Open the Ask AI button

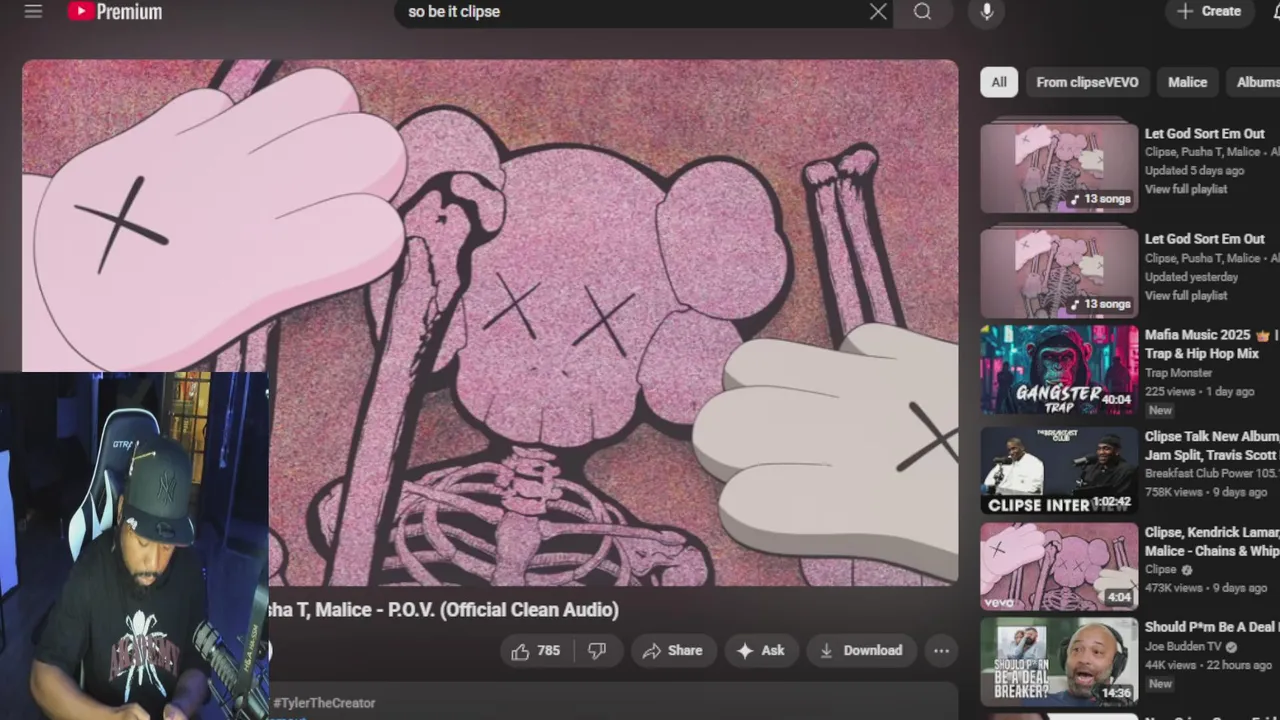[761, 651]
